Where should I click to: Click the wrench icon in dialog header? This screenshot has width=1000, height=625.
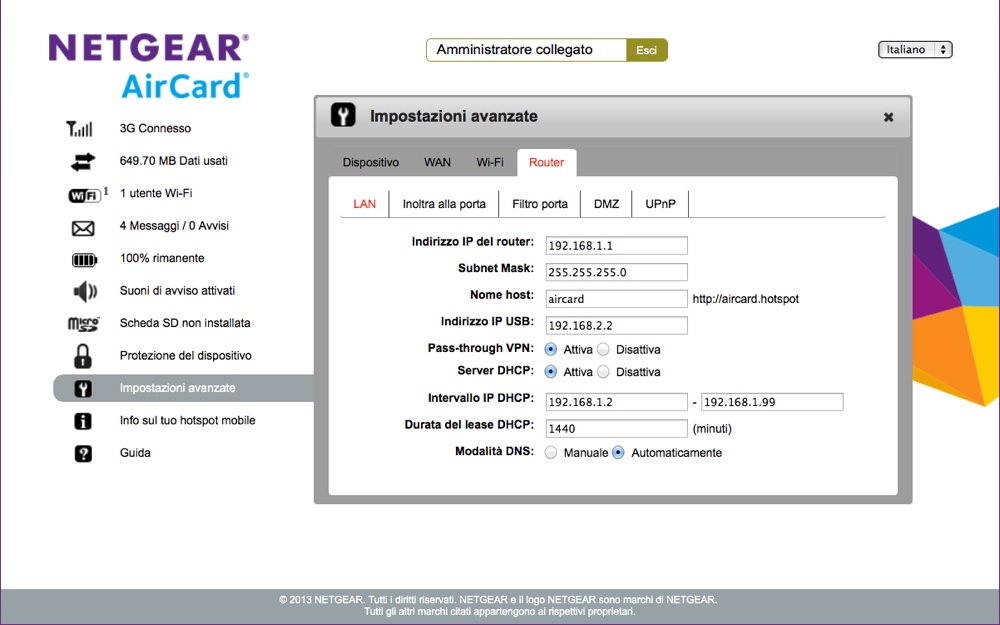point(343,115)
